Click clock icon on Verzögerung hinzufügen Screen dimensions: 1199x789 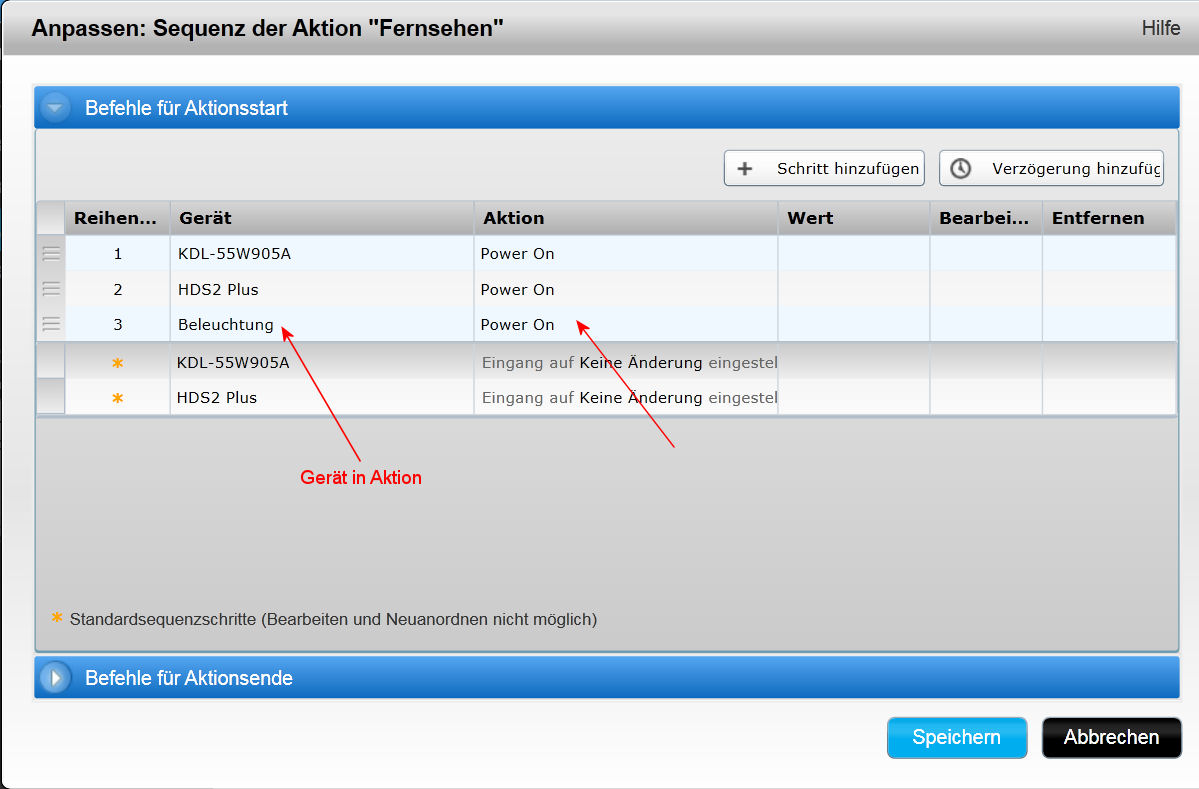(x=961, y=169)
